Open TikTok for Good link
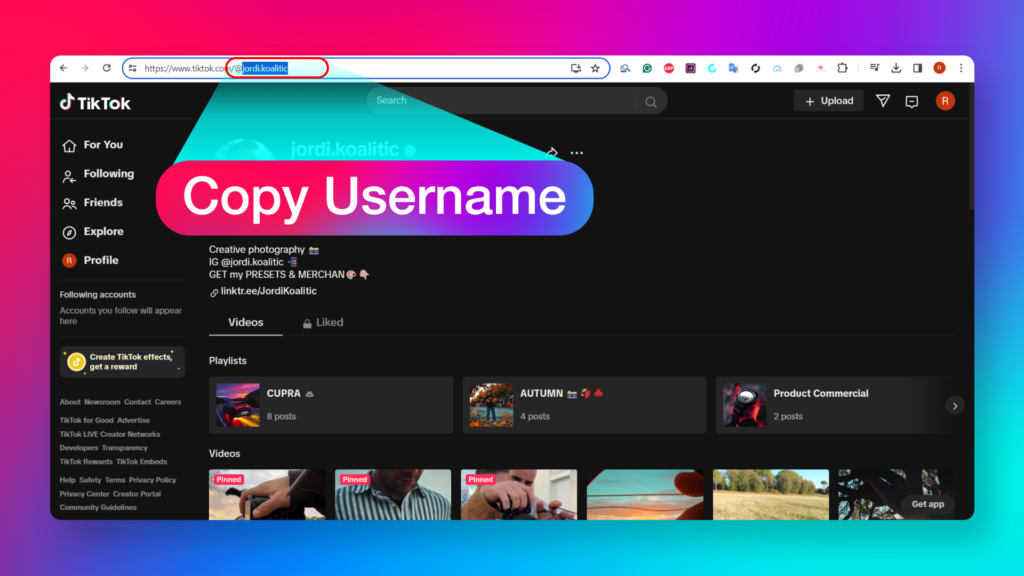The image size is (1024, 576). click(86, 421)
